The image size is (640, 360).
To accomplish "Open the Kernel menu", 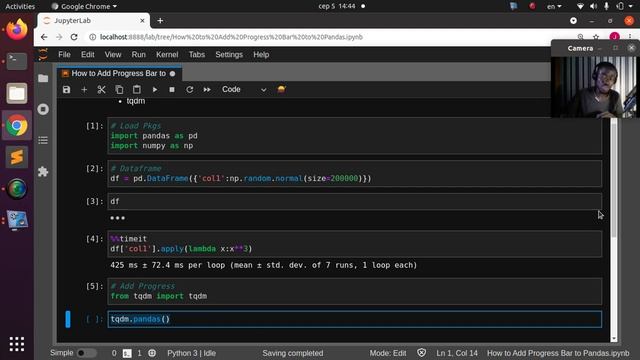I will (167, 55).
